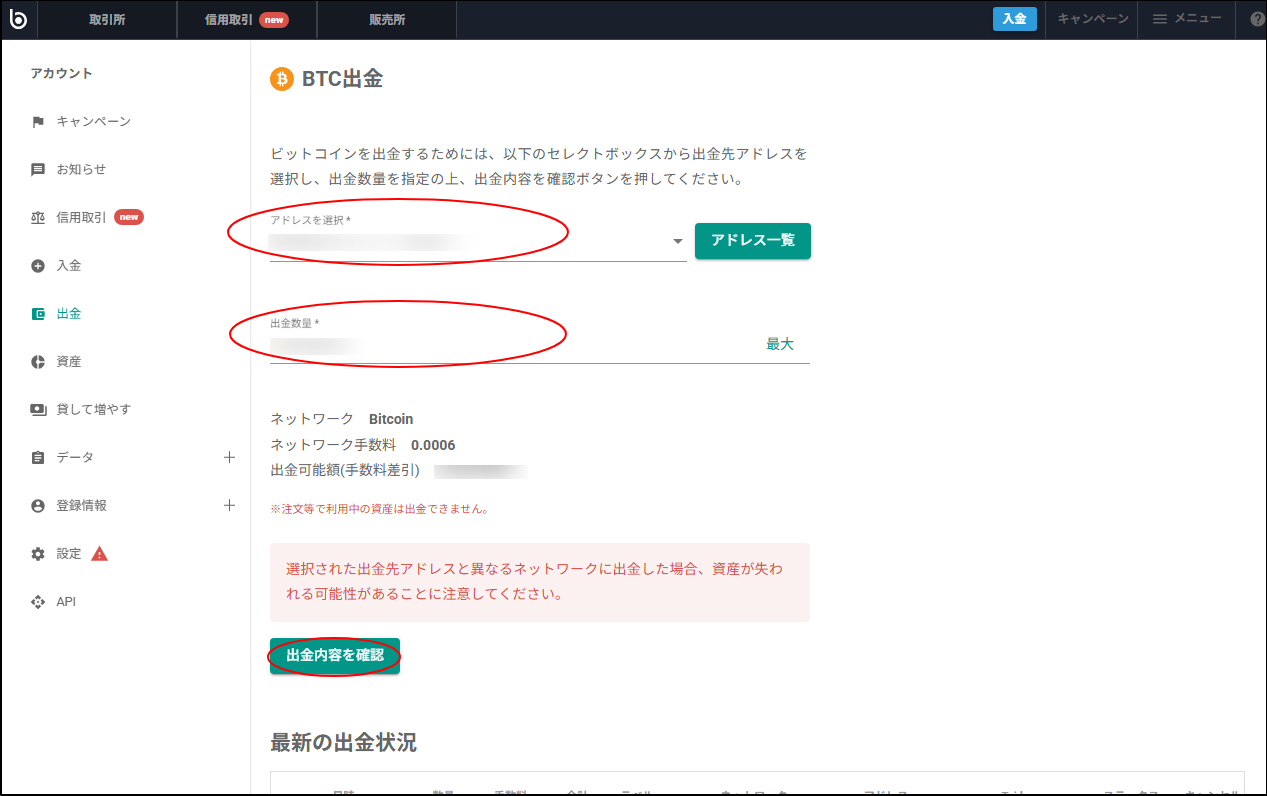Image resolution: width=1267 pixels, height=796 pixels.
Task: Open the address selection dropdown arrow
Action: [x=677, y=241]
